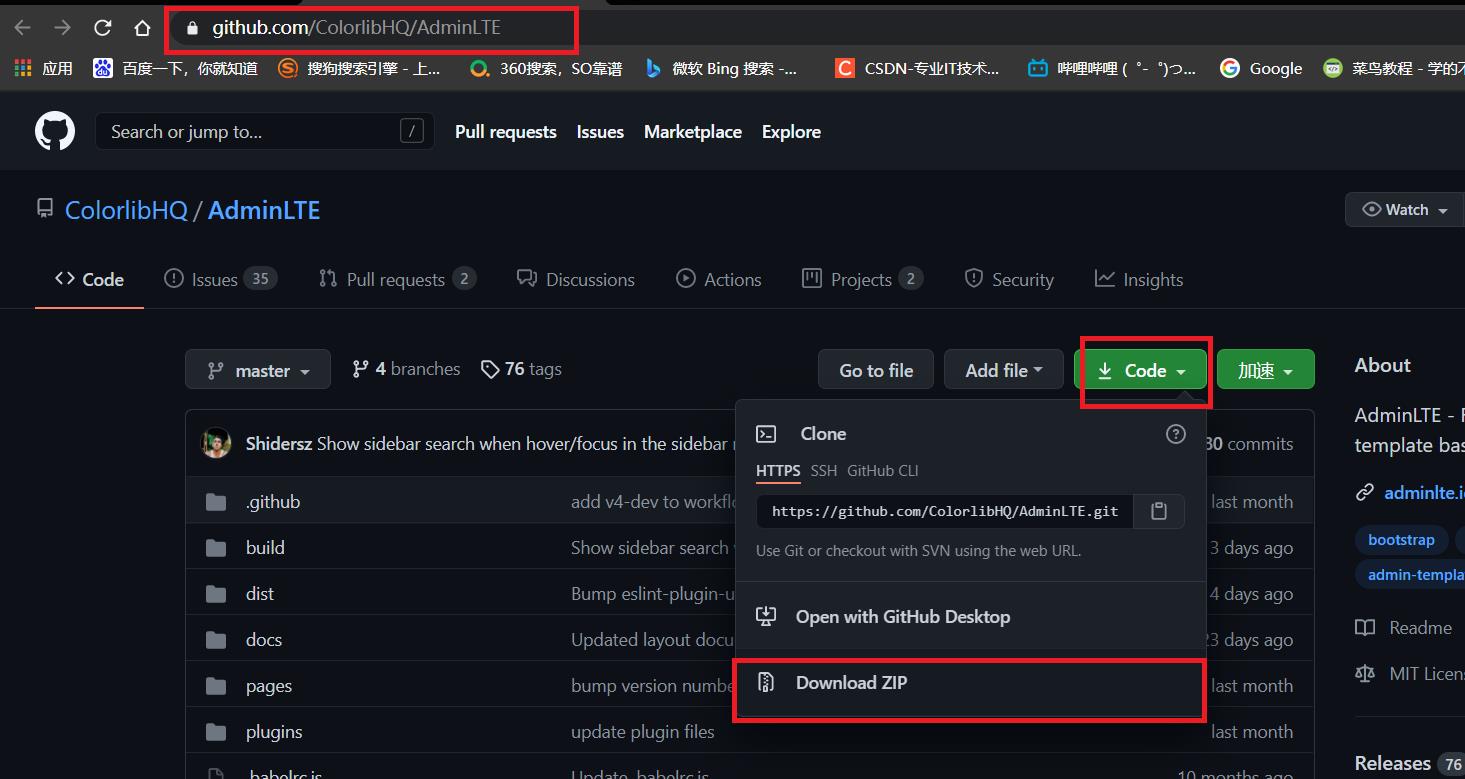Open the Google bookmark
The height and width of the screenshot is (779, 1465).
(x=1261, y=68)
